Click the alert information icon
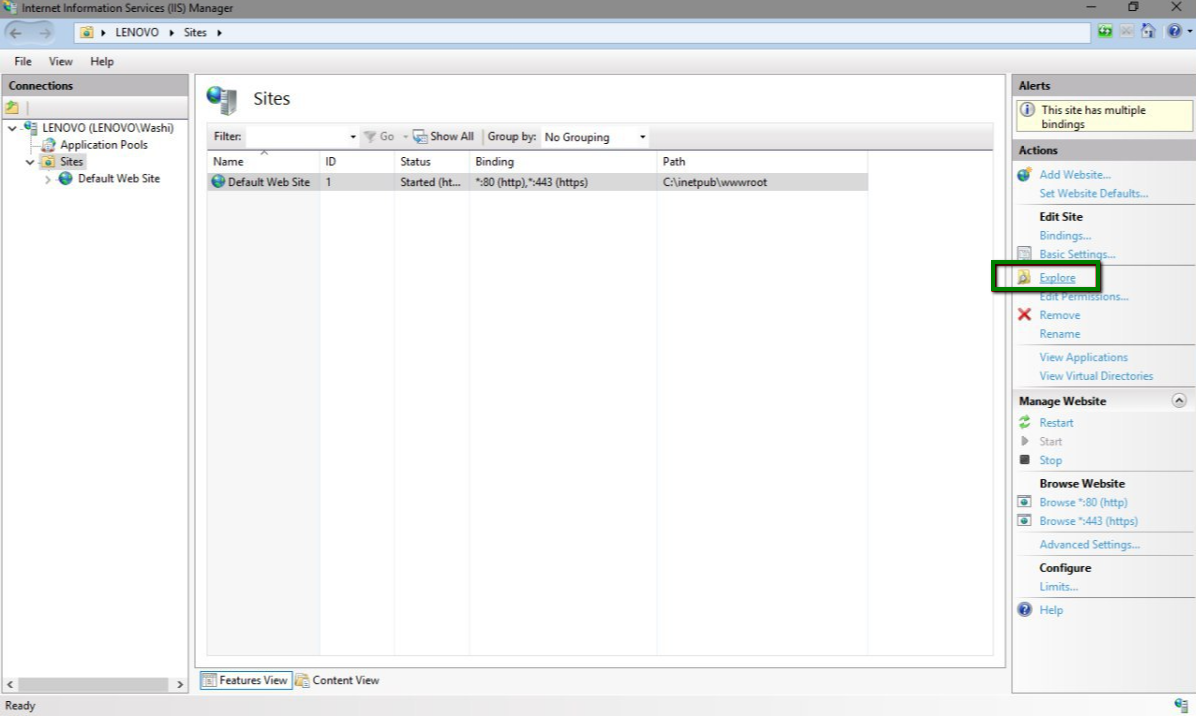Viewport: 1196px width, 716px height. tap(1027, 110)
